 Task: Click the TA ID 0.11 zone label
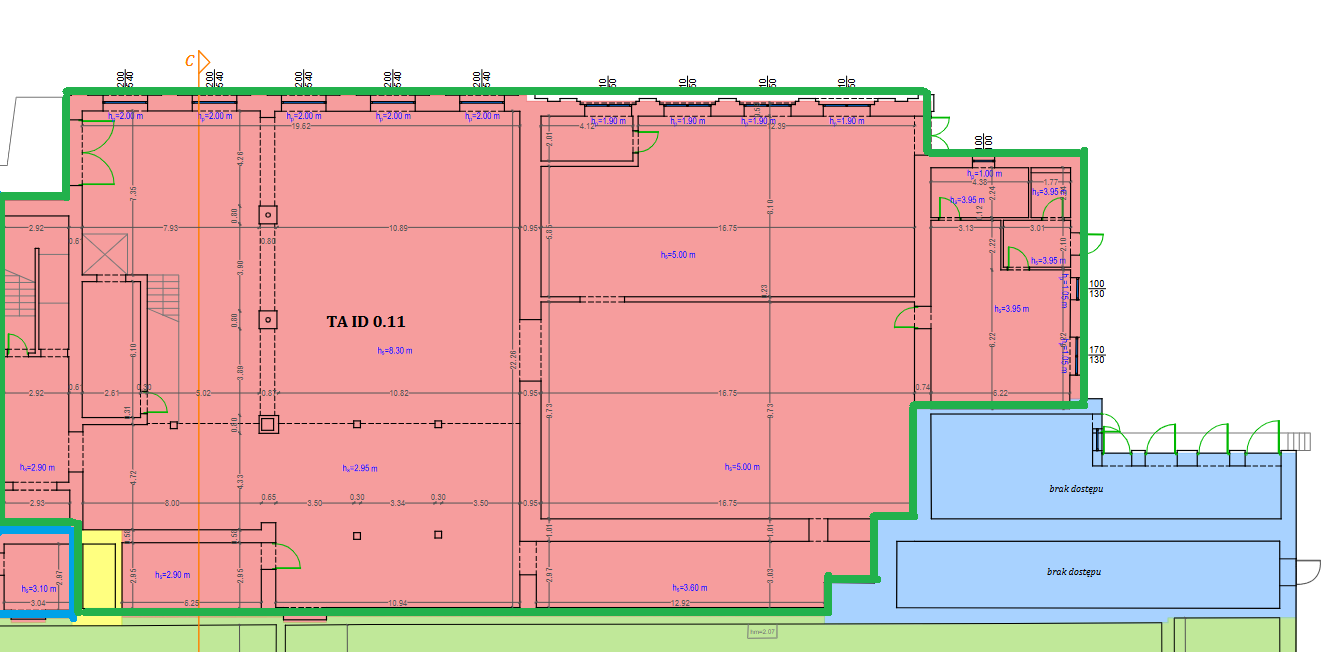pos(366,322)
